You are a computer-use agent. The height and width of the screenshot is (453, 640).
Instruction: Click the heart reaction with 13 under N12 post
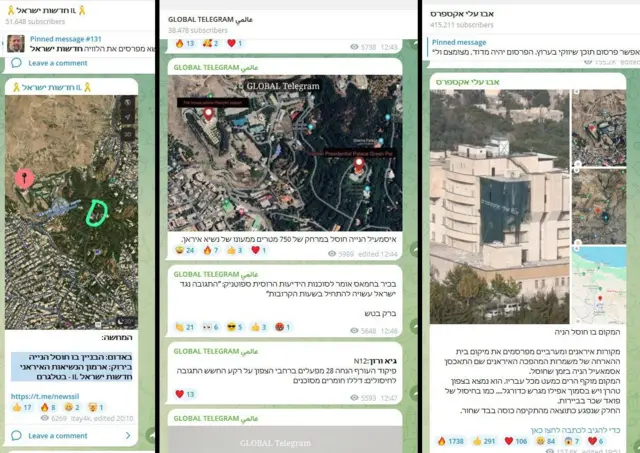(x=186, y=394)
